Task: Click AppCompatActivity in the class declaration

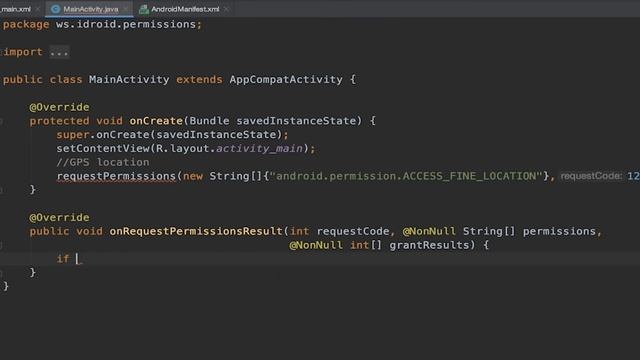Action: pos(286,80)
